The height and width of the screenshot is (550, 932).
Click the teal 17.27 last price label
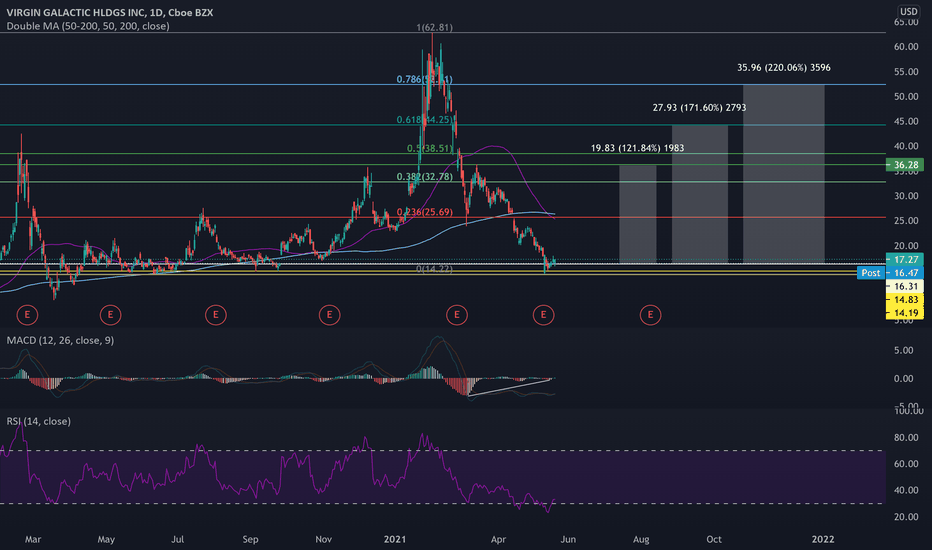pos(905,259)
